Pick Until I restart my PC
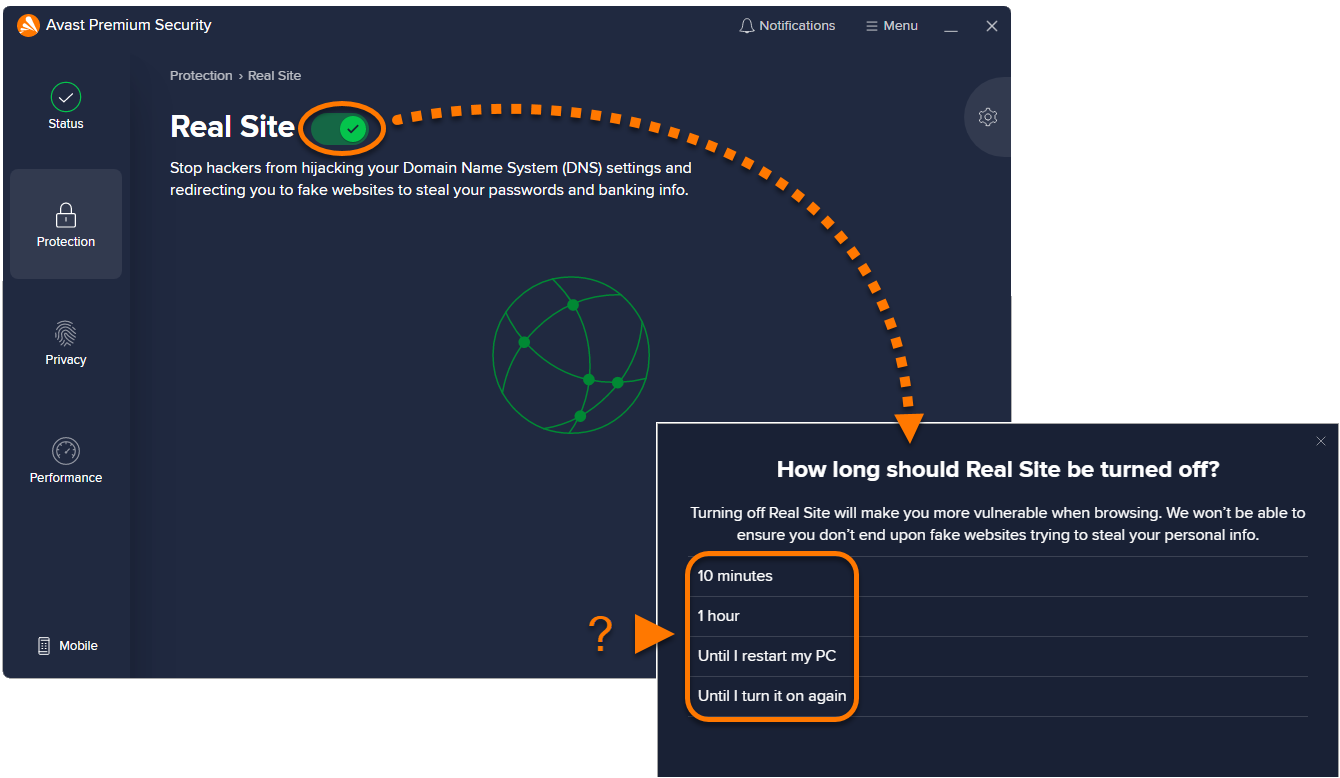This screenshot has width=1340, height=778. [x=767, y=656]
